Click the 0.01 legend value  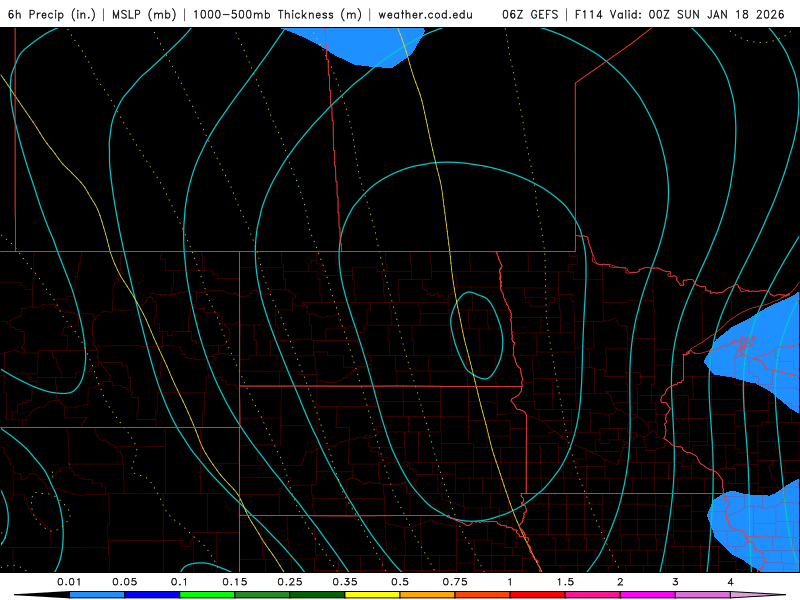pos(69,582)
